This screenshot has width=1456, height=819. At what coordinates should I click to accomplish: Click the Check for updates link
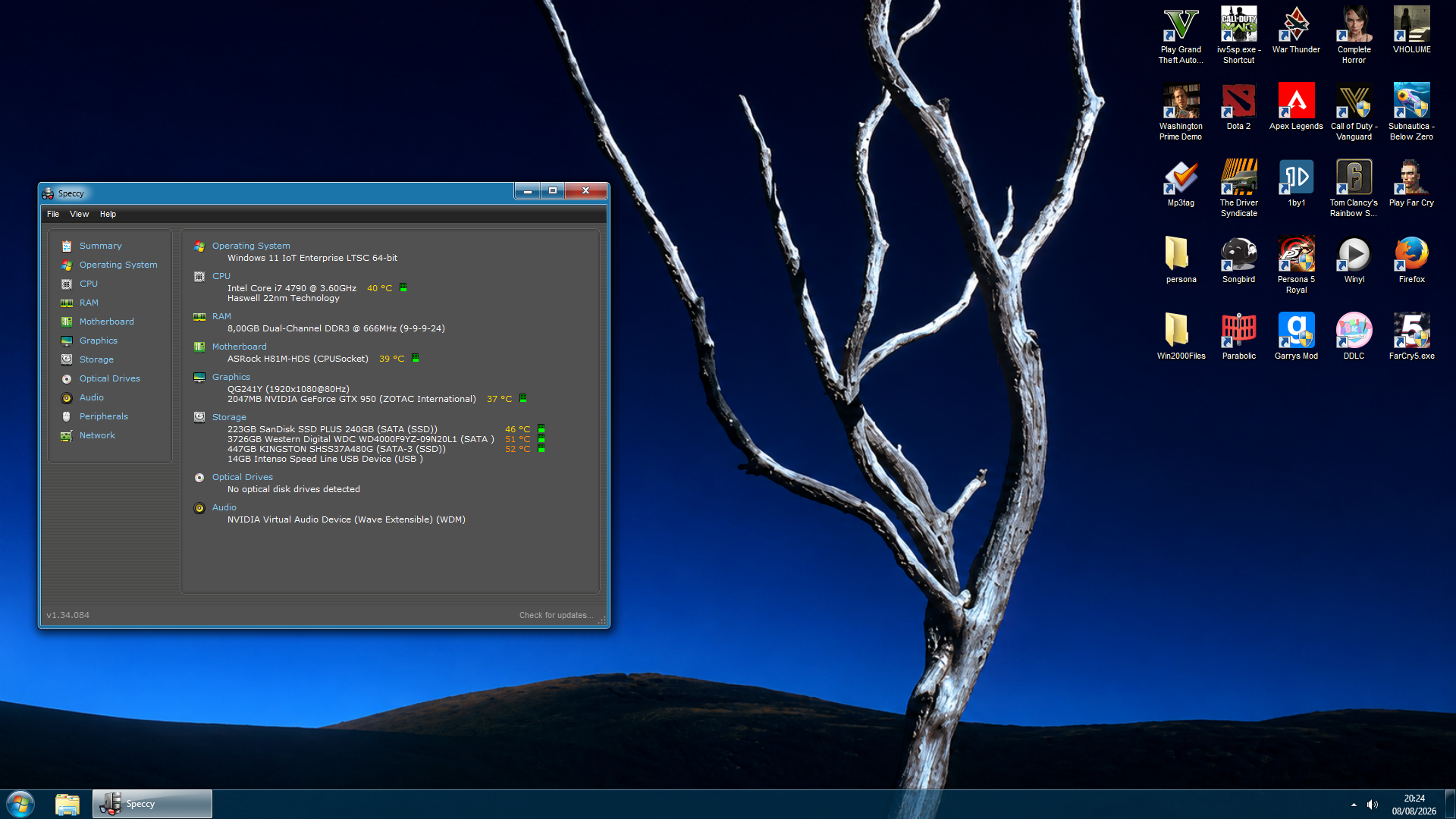556,615
